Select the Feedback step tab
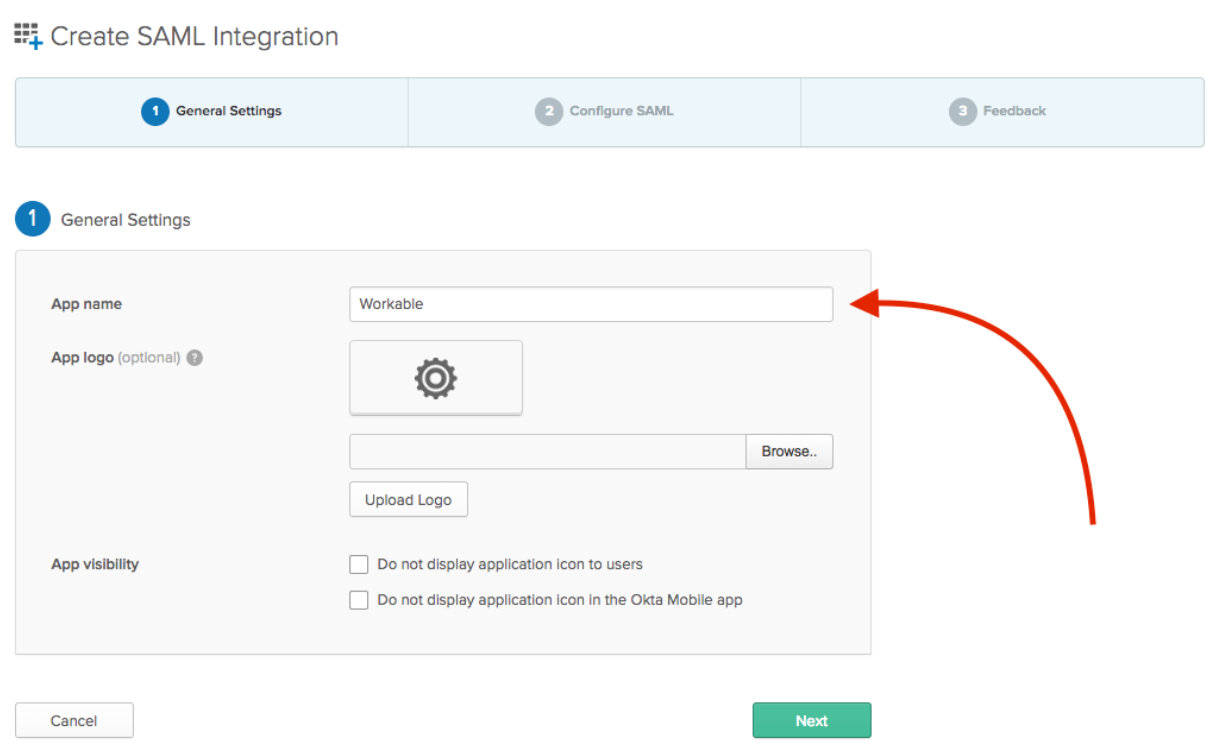Screen dimensions: 1216x750 tap(1002, 112)
